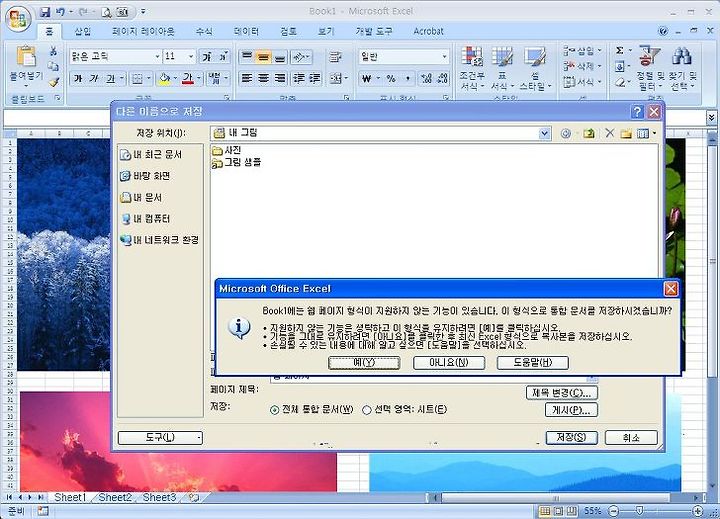Click the Help (H) button in message box
The image size is (720, 519).
[533, 362]
